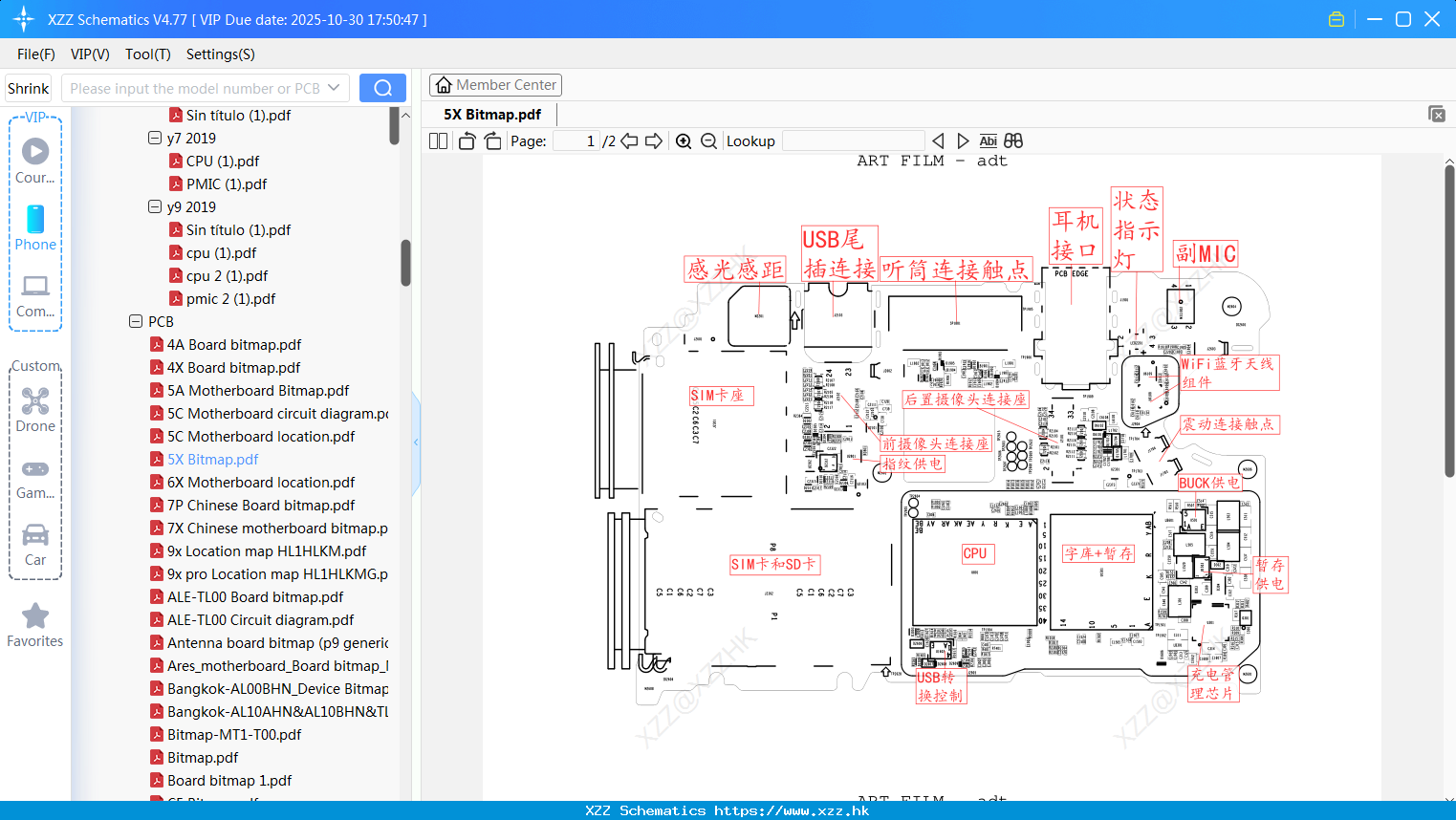Click the file tree scrollbar thumb
Screen dimensions: 1456x820
point(405,263)
